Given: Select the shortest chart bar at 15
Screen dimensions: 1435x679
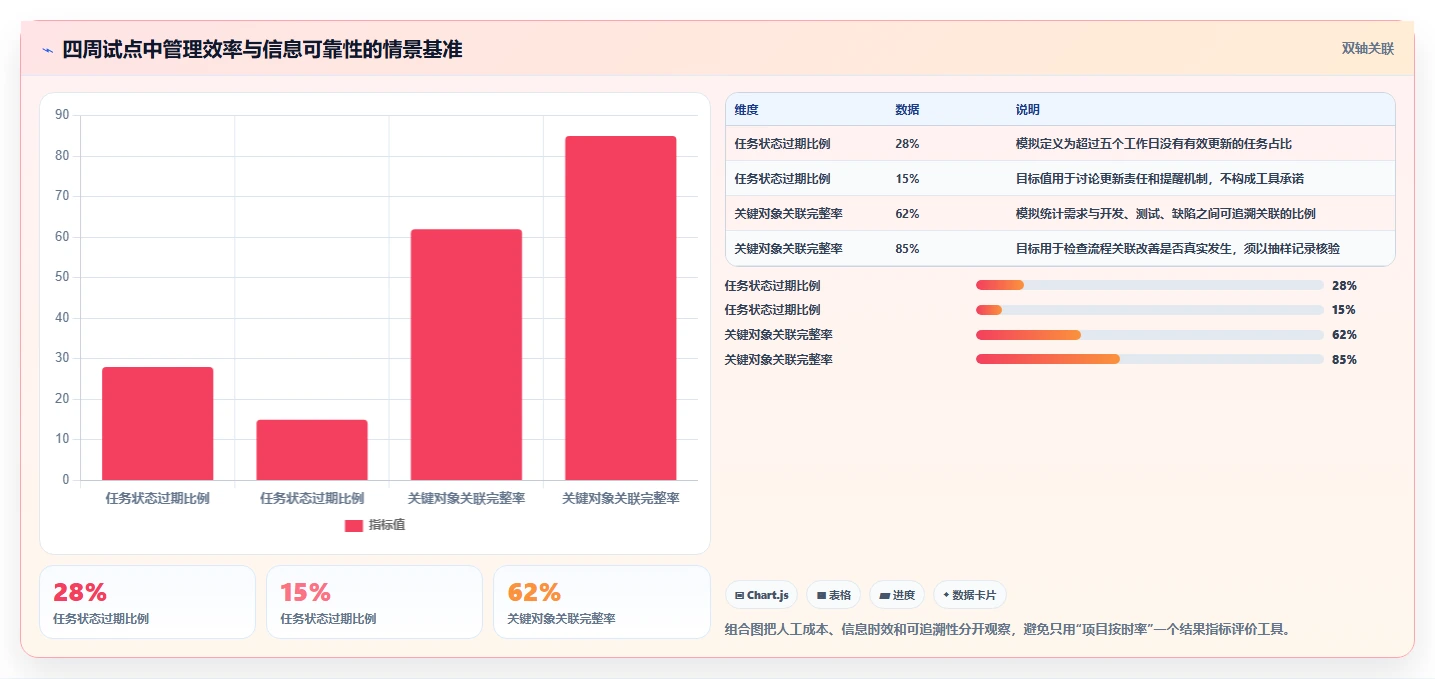Looking at the screenshot, I should point(312,450).
